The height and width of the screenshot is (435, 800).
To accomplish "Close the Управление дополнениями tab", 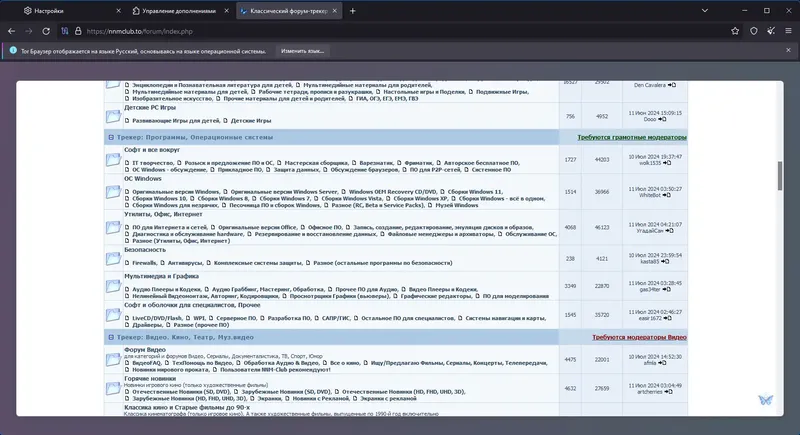I will (227, 11).
